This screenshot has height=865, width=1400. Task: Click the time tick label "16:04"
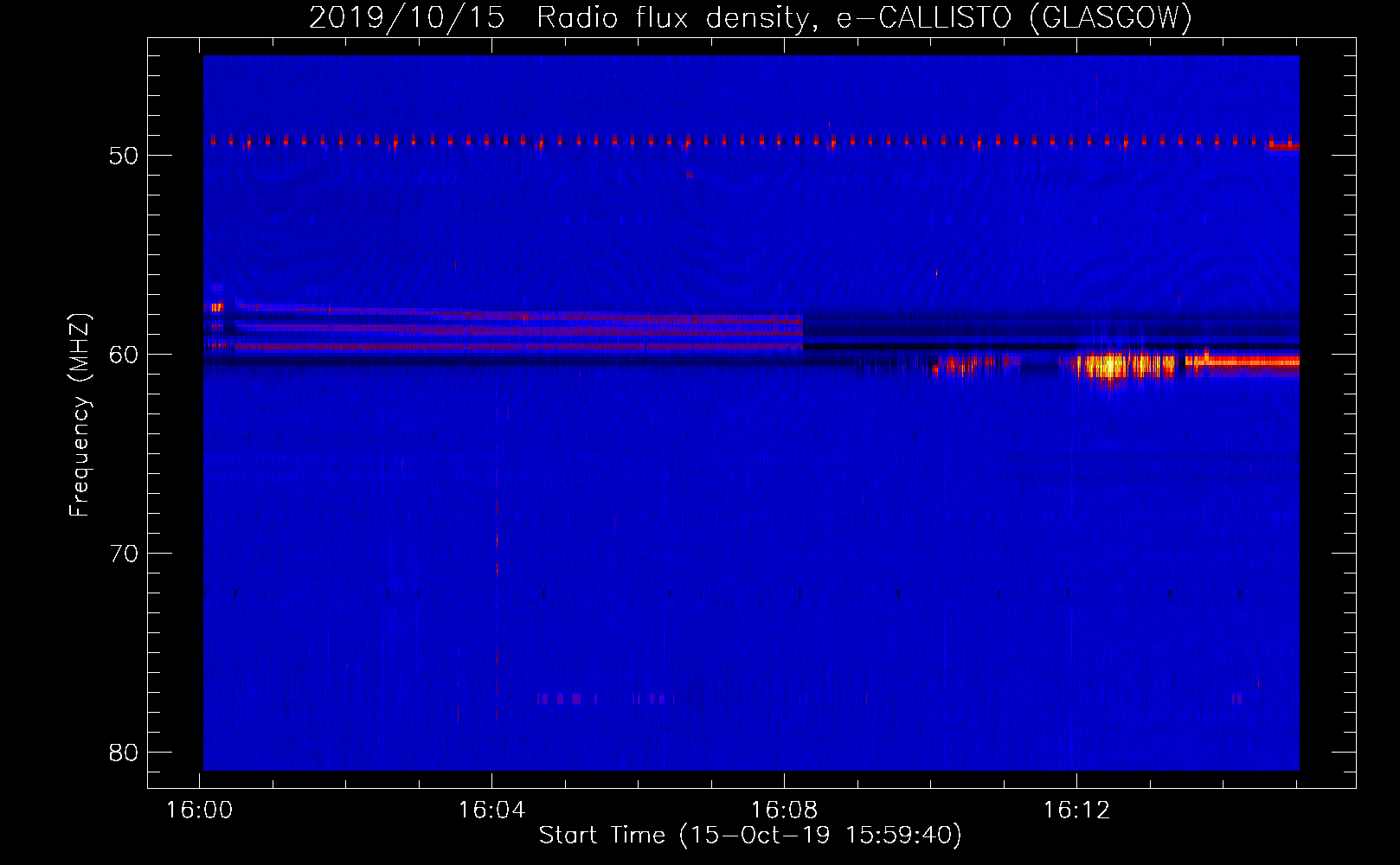click(x=492, y=811)
